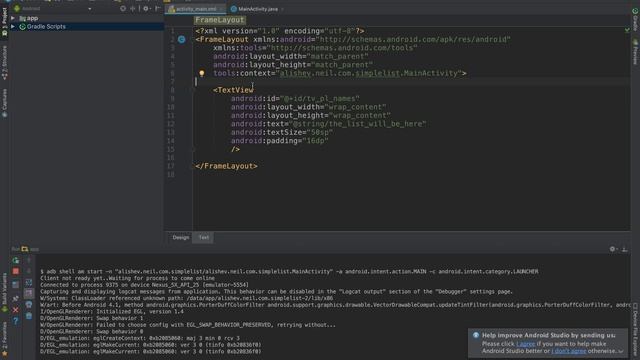Click the yellow lightbulb intention icon
The image size is (640, 360).
pyautogui.click(x=202, y=73)
